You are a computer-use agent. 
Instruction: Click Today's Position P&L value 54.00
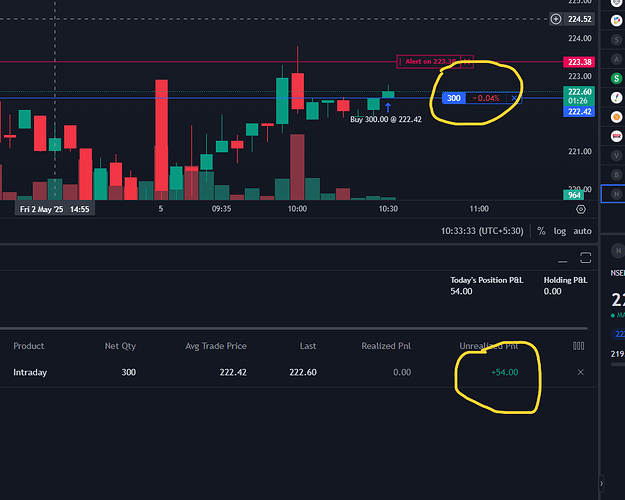(x=461, y=291)
